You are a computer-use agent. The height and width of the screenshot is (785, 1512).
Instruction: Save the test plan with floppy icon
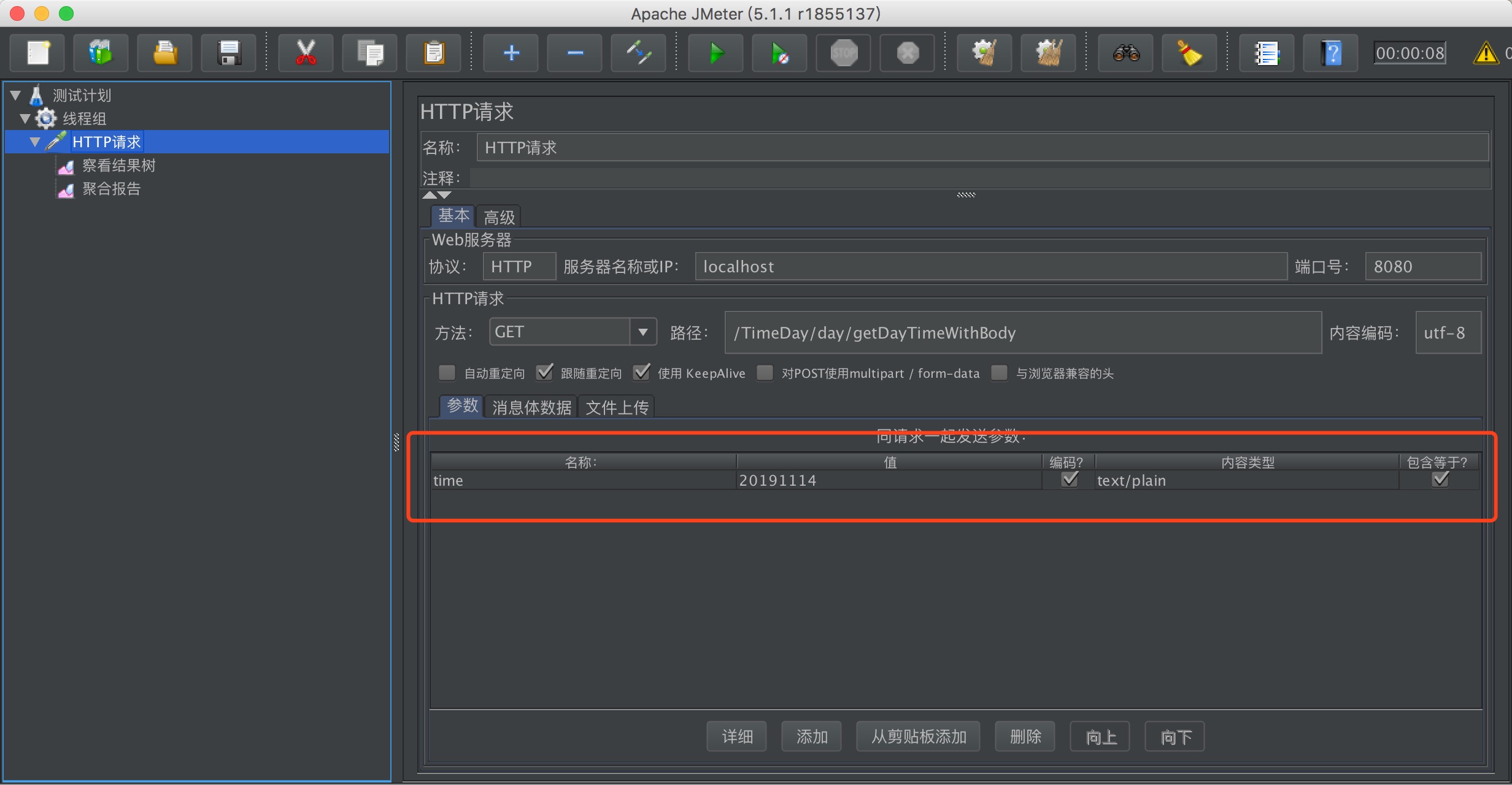click(228, 53)
